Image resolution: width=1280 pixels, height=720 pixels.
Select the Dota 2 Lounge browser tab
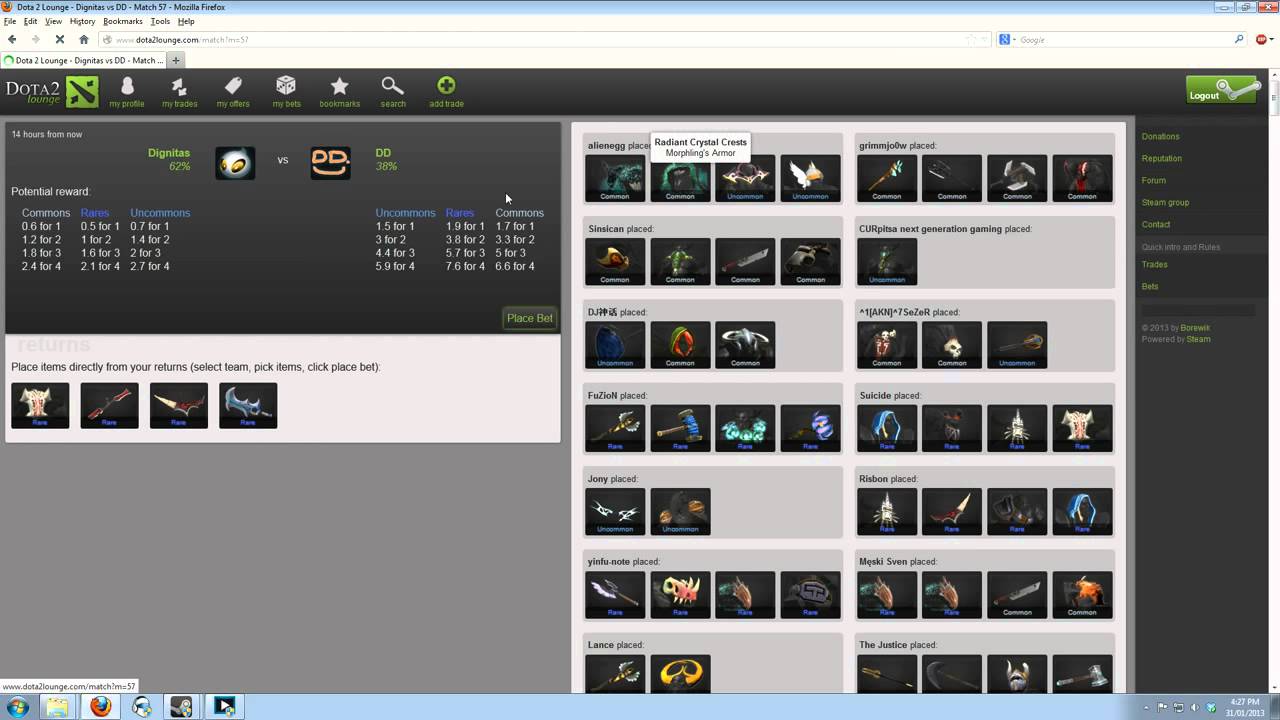pyautogui.click(x=84, y=60)
